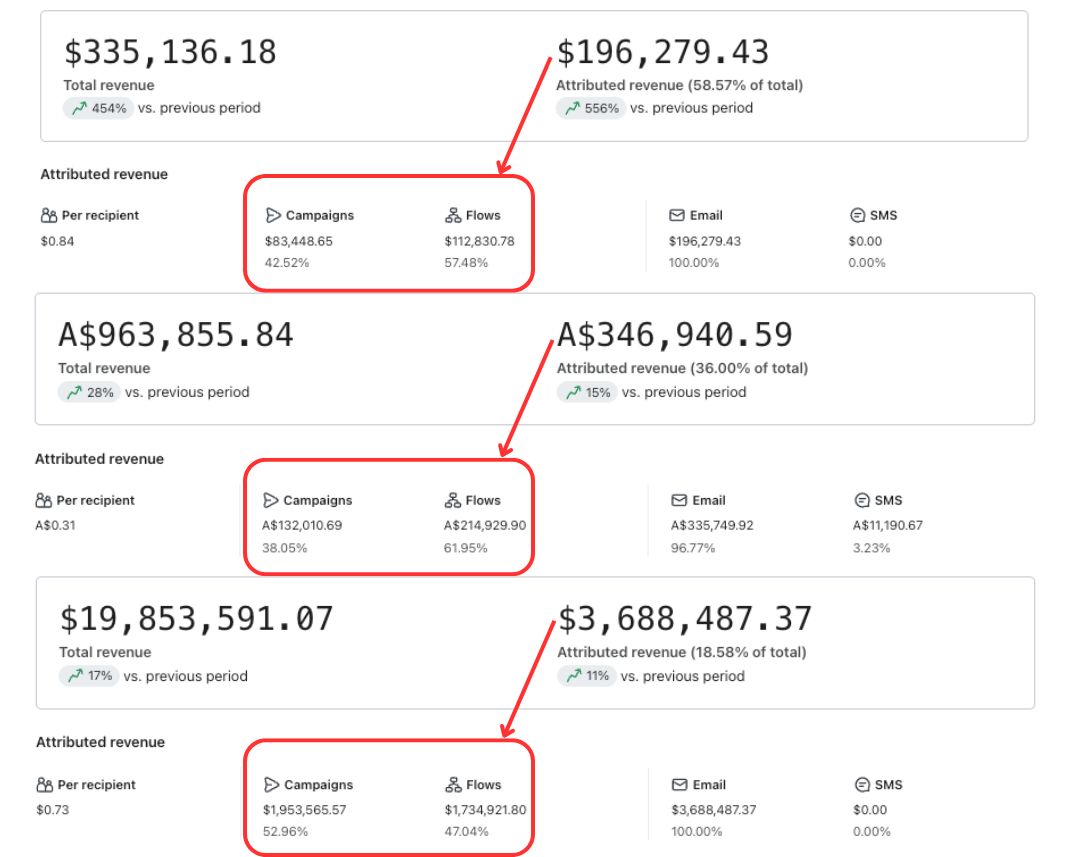The height and width of the screenshot is (857, 1070).
Task: Click the green trend arrow beside 556%
Action: coord(572,108)
